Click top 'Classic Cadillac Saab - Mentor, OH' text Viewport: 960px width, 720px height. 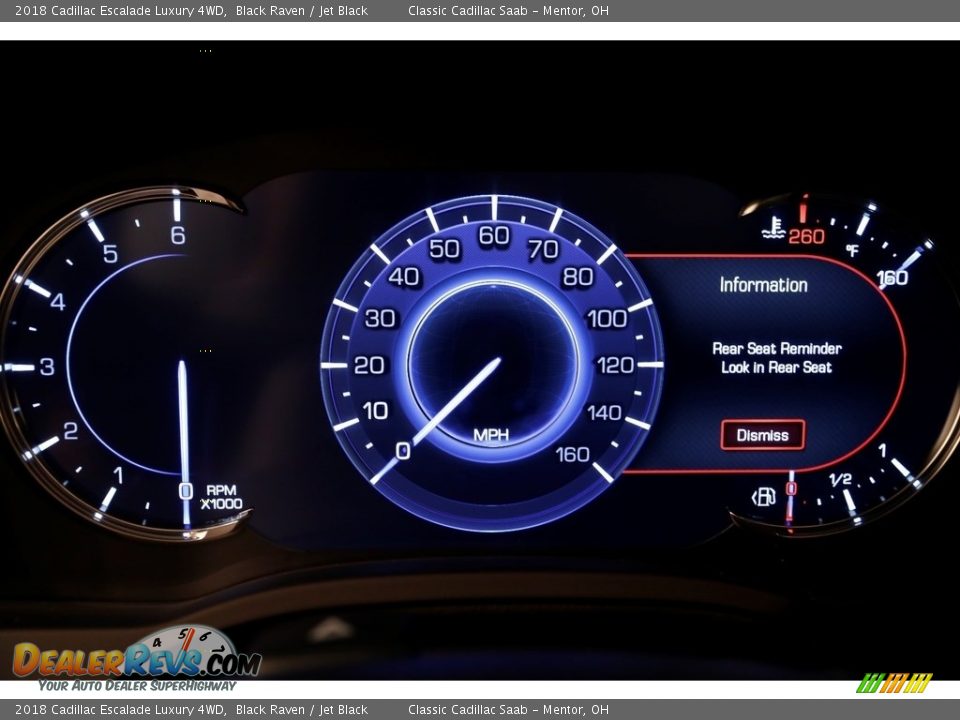(508, 11)
